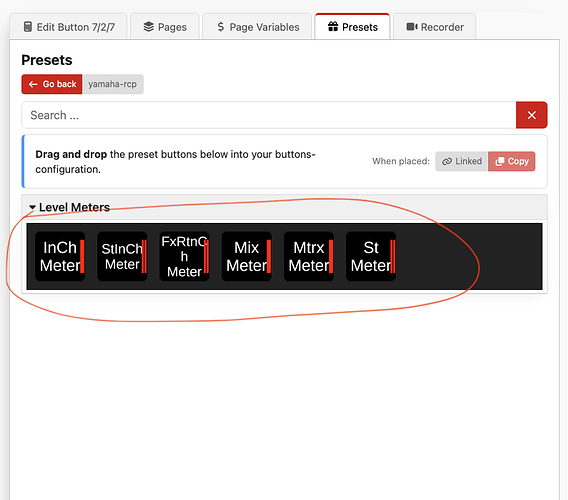Select the Mtrx Meter preset button
The image size is (568, 500).
click(309, 257)
